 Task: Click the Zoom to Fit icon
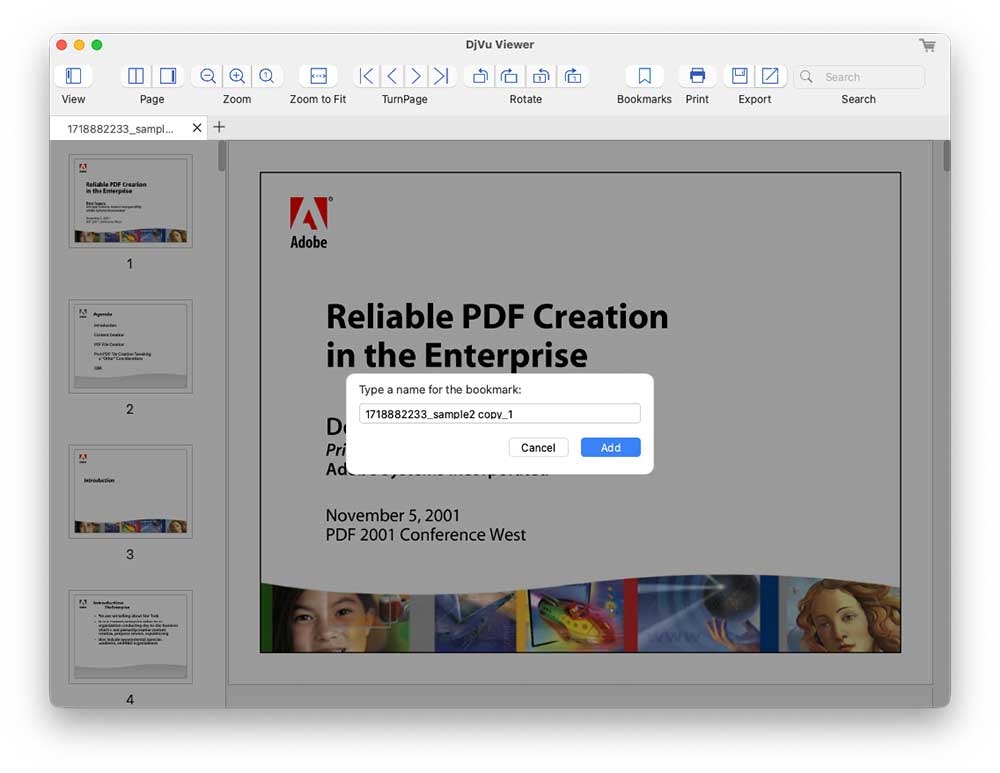(318, 77)
